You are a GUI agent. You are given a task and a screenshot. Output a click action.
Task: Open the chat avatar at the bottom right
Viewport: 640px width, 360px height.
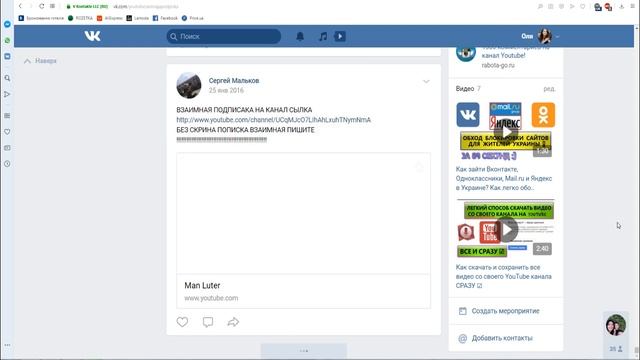point(616,324)
